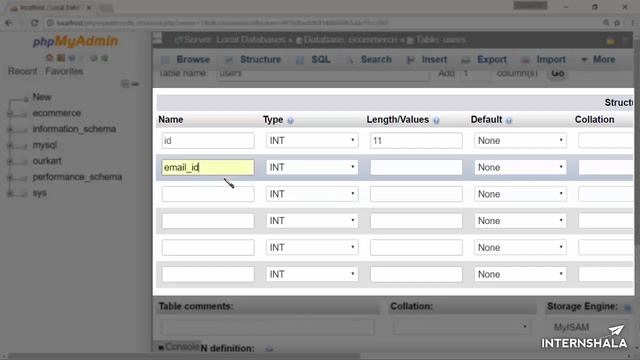Reload the page with refresh icon

click(34, 23)
